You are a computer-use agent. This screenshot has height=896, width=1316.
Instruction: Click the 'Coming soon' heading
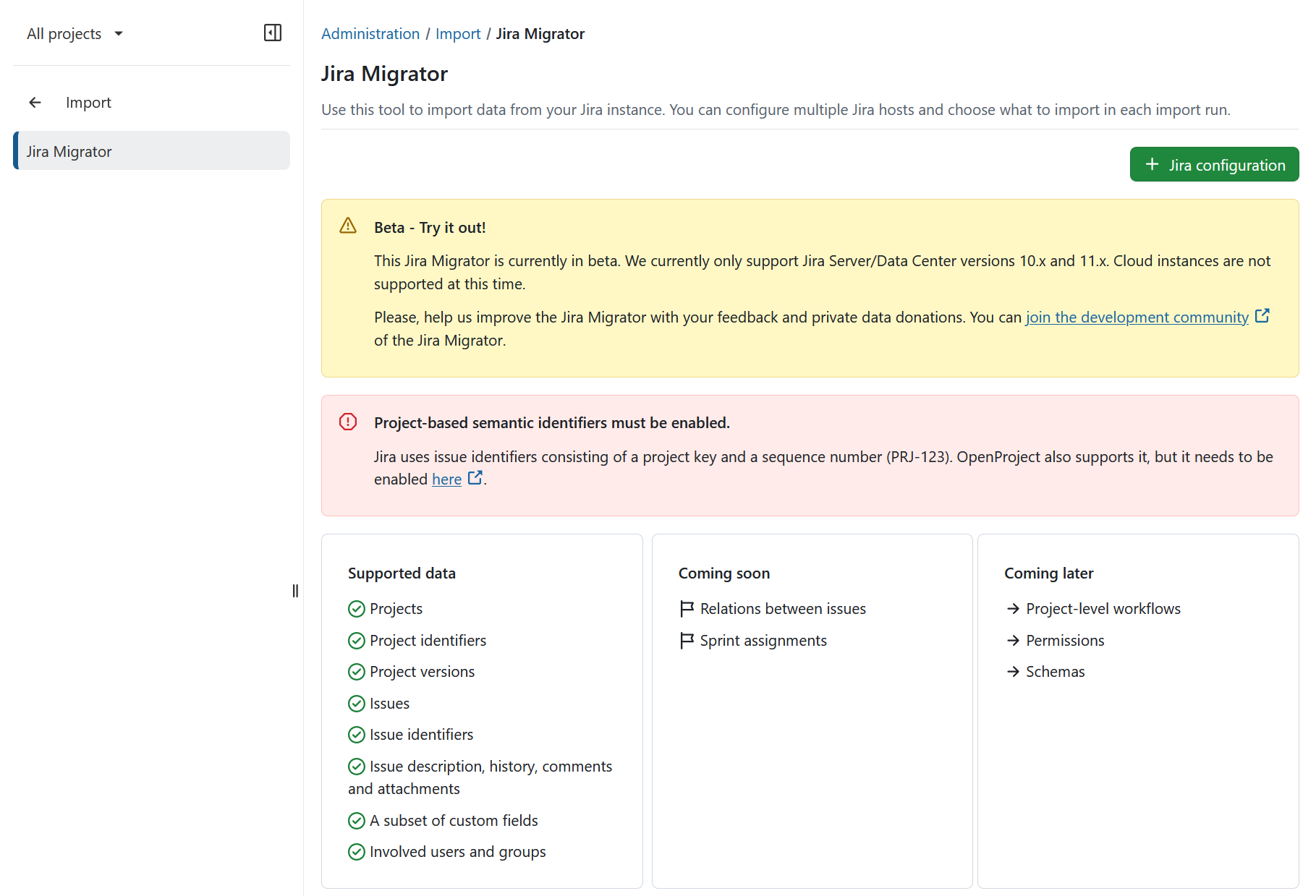[724, 573]
